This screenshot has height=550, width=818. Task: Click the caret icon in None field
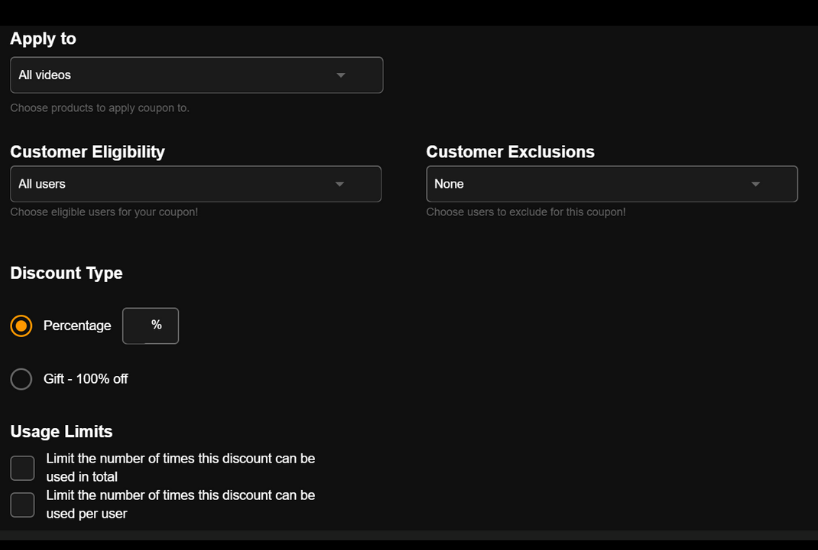pos(755,184)
